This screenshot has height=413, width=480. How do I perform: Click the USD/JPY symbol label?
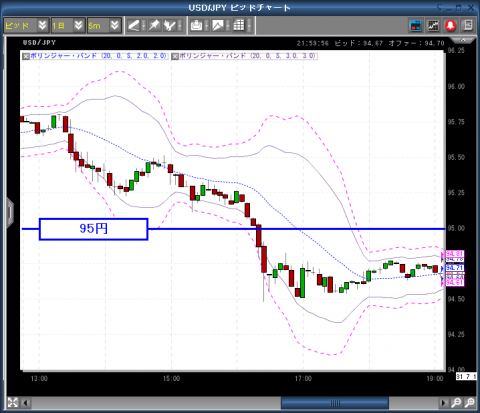(39, 43)
